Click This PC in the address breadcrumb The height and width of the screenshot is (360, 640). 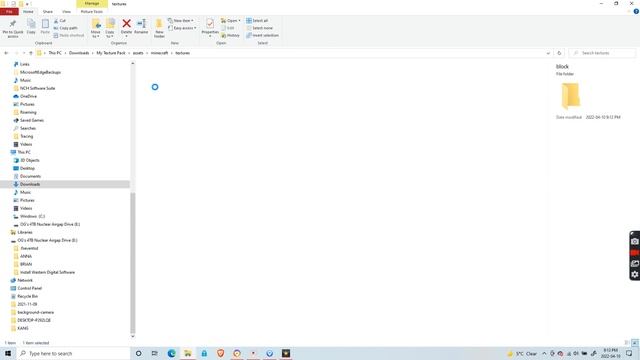click(55, 53)
